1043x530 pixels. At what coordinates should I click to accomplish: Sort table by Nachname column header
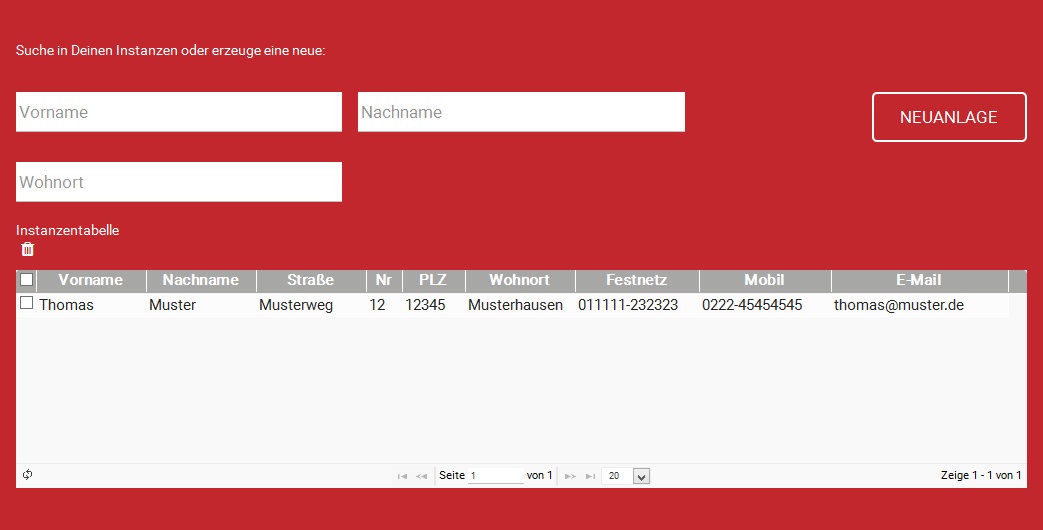coord(201,280)
